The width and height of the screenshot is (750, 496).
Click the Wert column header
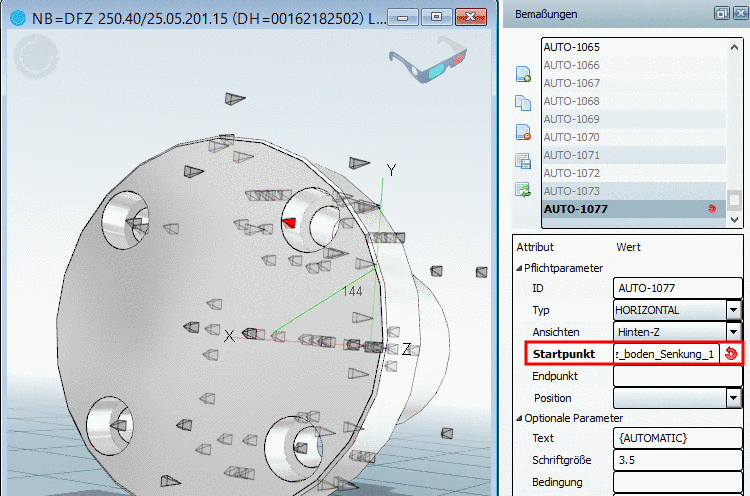[x=628, y=247]
